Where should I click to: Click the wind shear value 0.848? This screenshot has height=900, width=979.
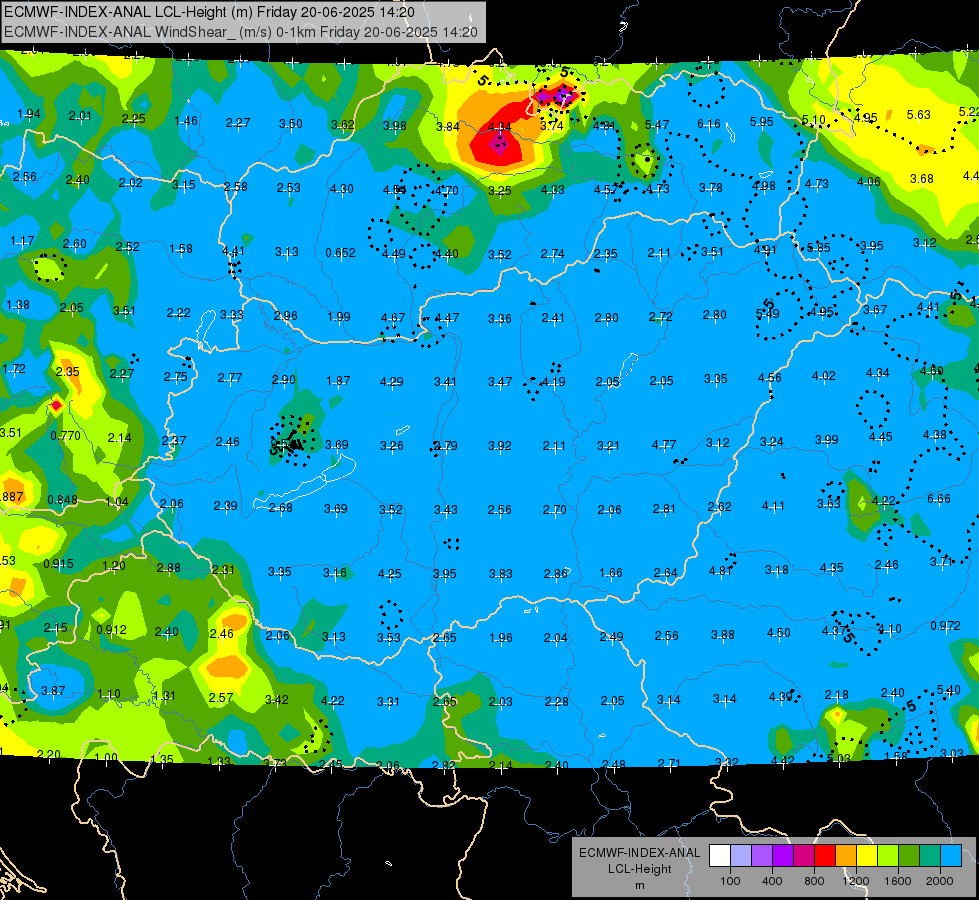(62, 500)
